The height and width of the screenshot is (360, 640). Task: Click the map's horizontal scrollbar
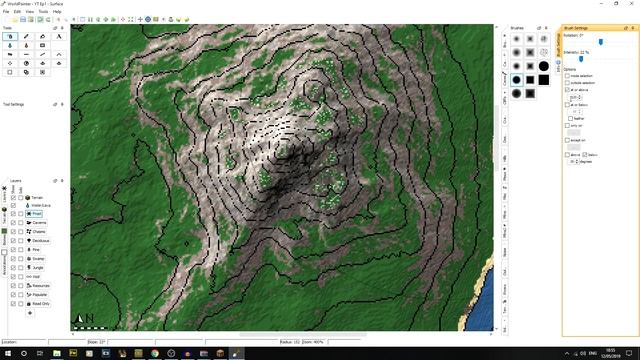click(302, 334)
